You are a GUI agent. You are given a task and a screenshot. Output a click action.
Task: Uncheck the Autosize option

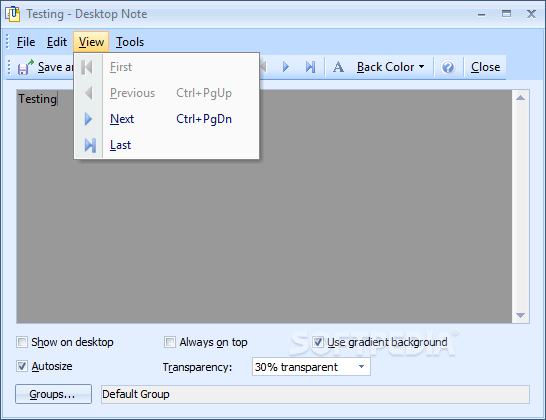click(22, 366)
